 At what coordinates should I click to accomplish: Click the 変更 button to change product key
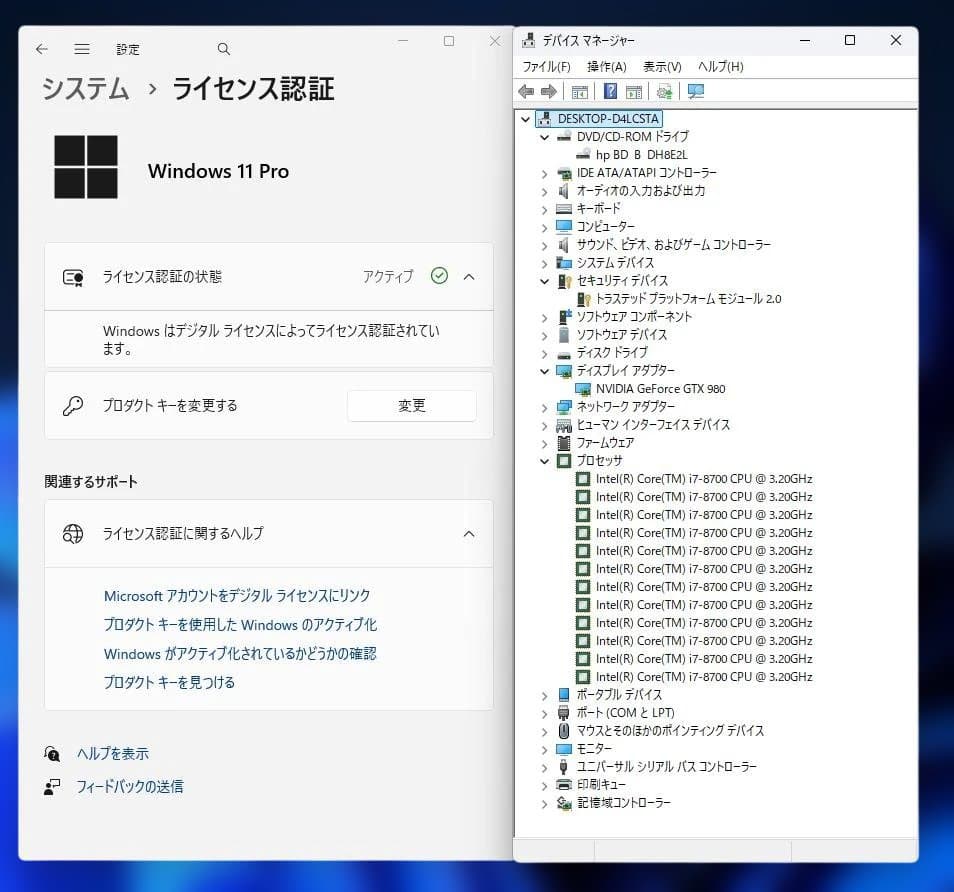pos(411,405)
